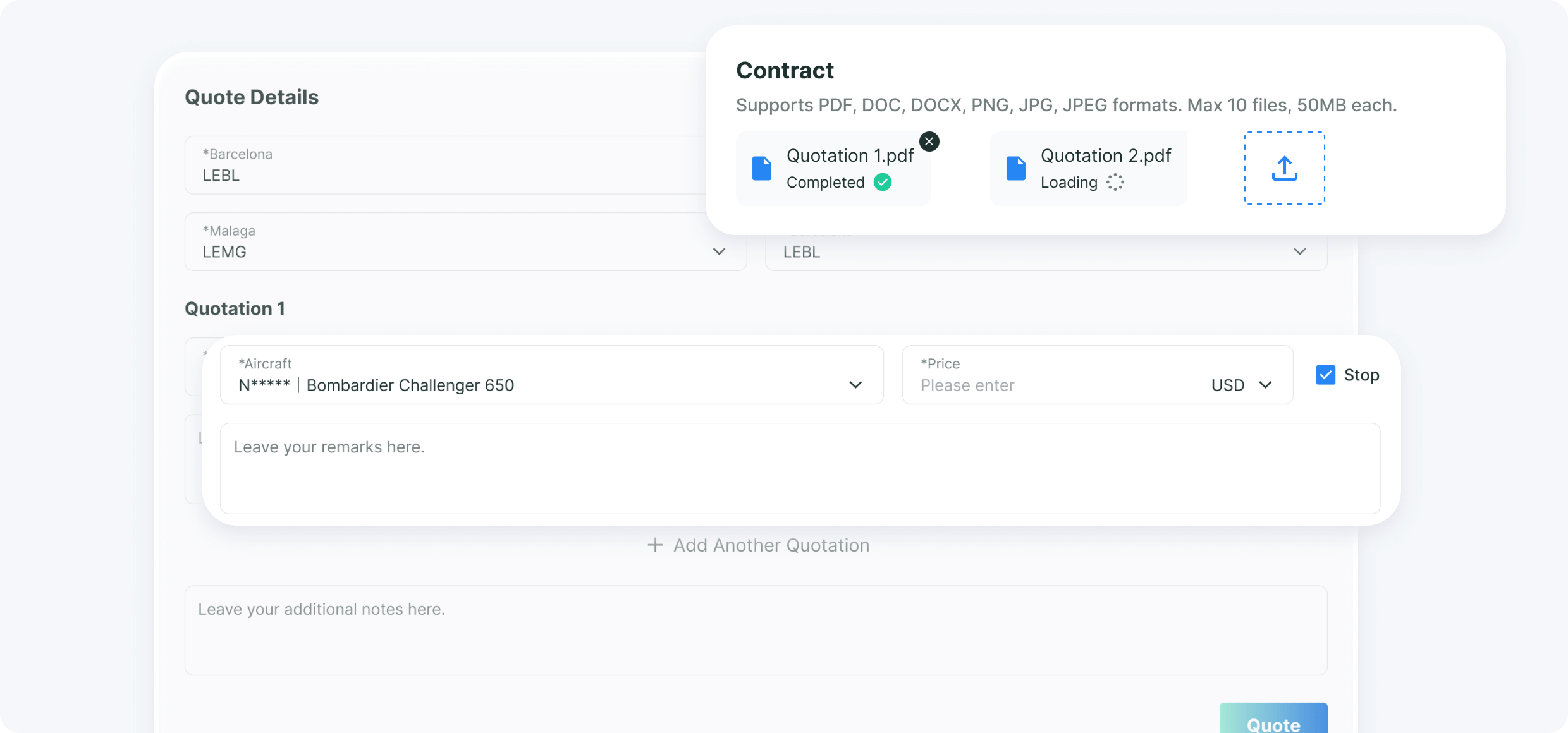
Task: Click the Quotation 1.pdf file icon
Action: (x=762, y=169)
